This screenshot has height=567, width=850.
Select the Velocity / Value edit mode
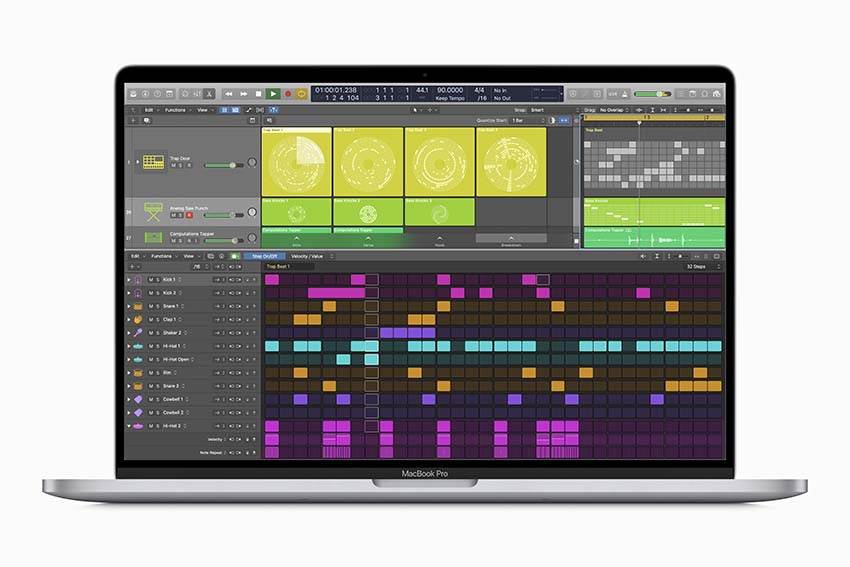point(307,256)
